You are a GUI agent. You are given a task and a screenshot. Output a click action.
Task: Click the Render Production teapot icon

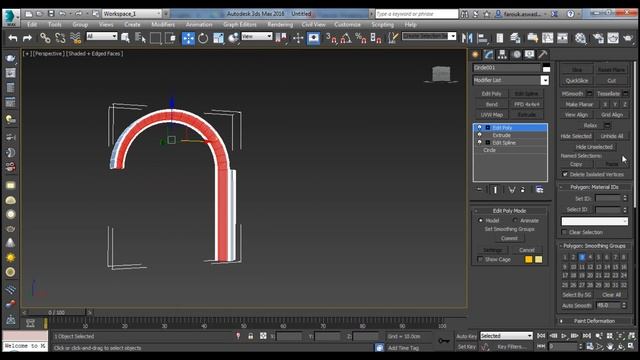pos(628,38)
